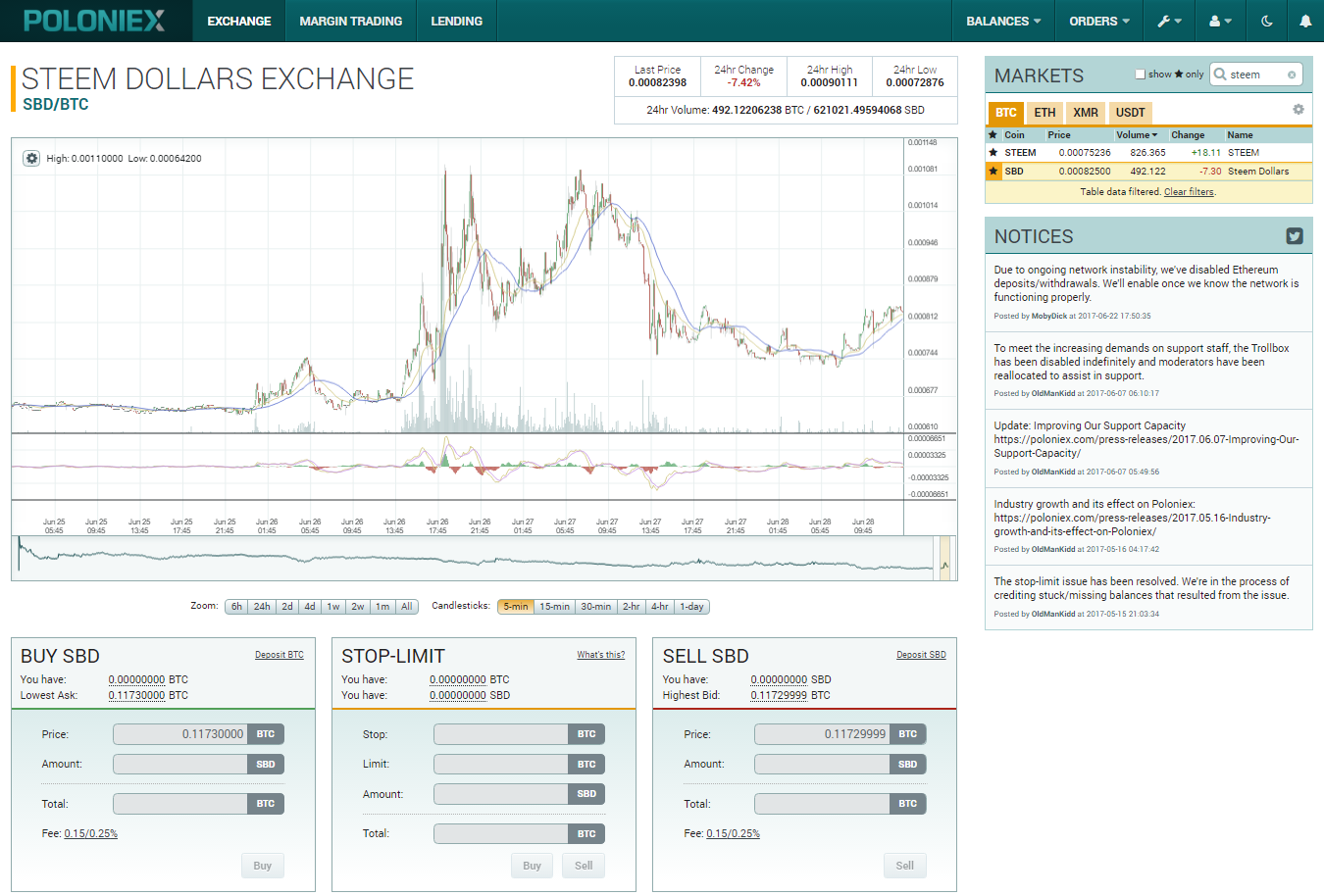Click Clear filters link
Image resolution: width=1324 pixels, height=896 pixels.
coord(1189,192)
